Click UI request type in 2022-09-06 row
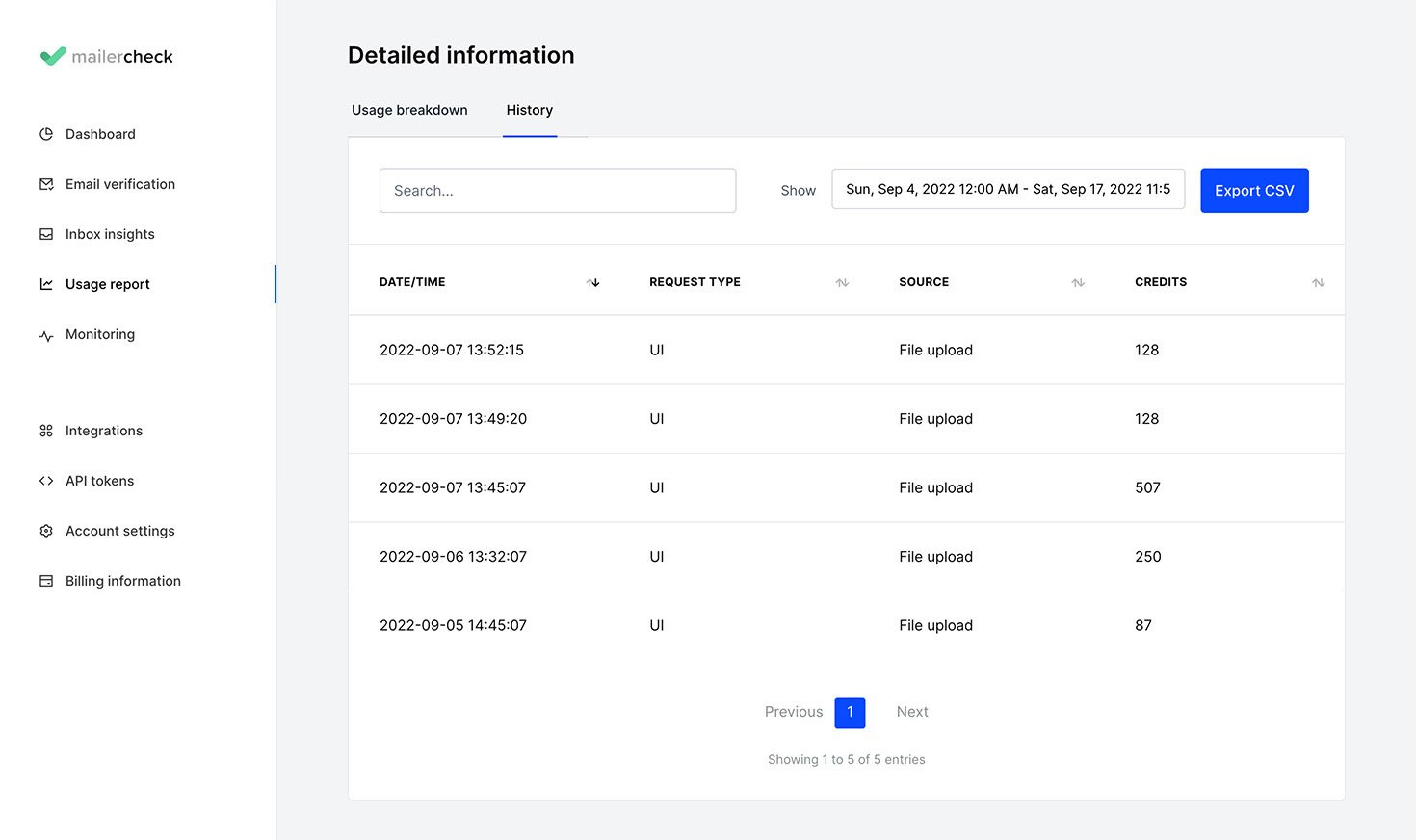This screenshot has height=840, width=1416. click(x=657, y=557)
